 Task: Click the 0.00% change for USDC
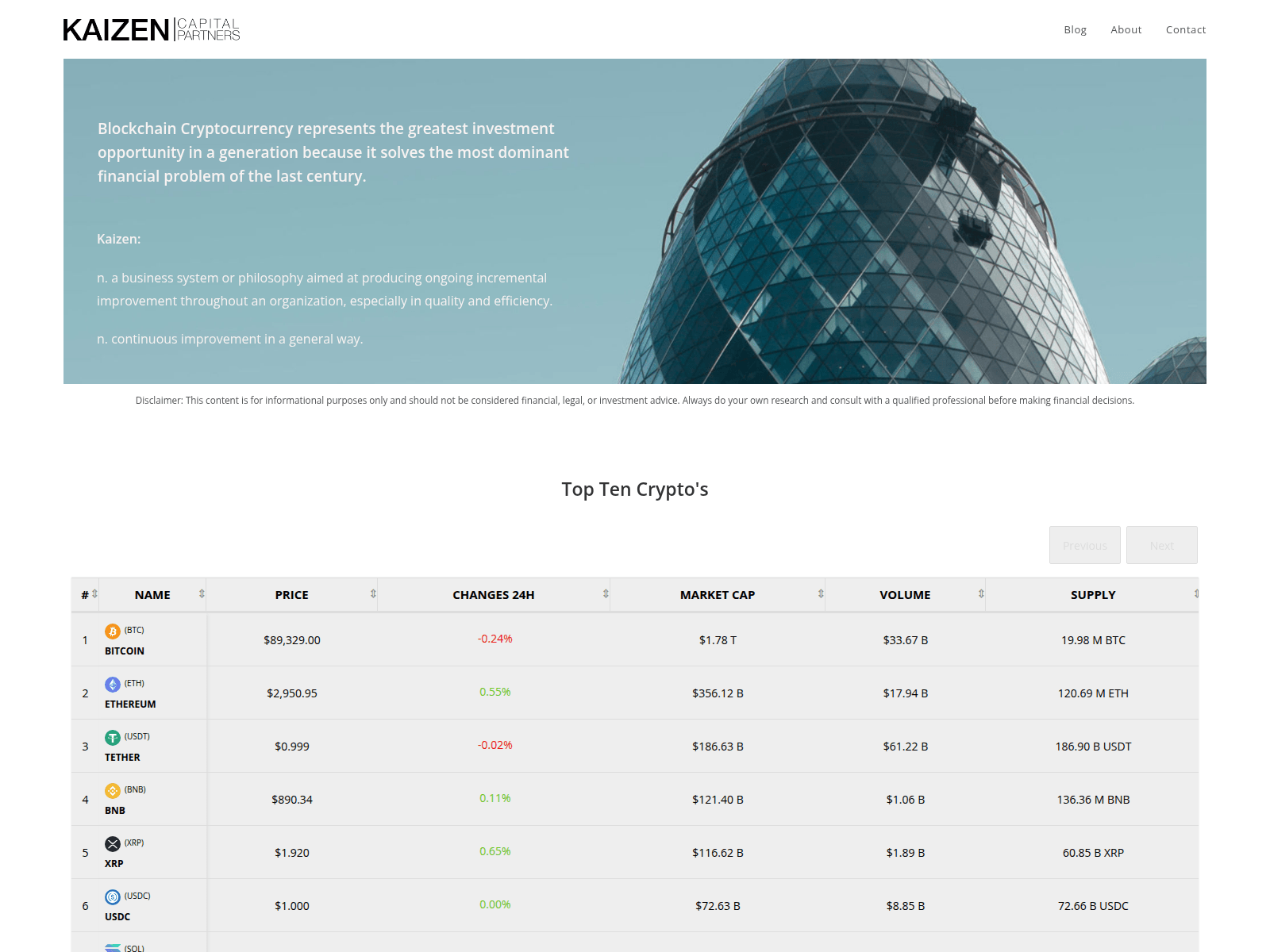click(x=495, y=904)
